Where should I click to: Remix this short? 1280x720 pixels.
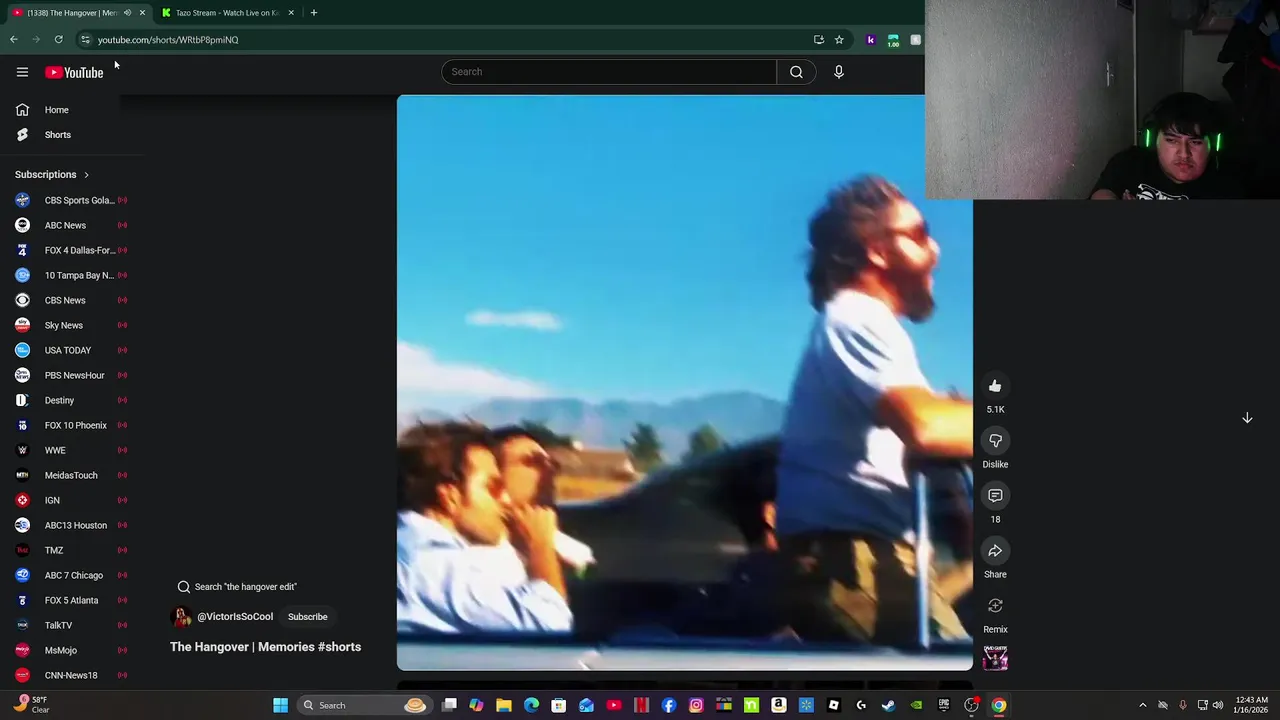click(995, 606)
